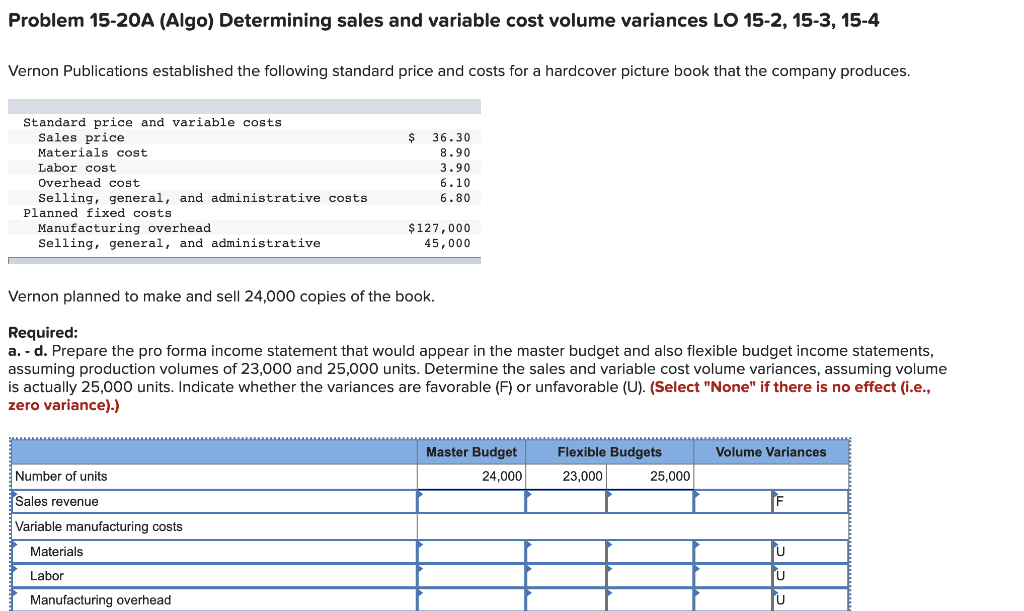The height and width of the screenshot is (611, 1024).
Task: Click the Sales revenue 25,000-unit flexible budget cell
Action: click(650, 501)
